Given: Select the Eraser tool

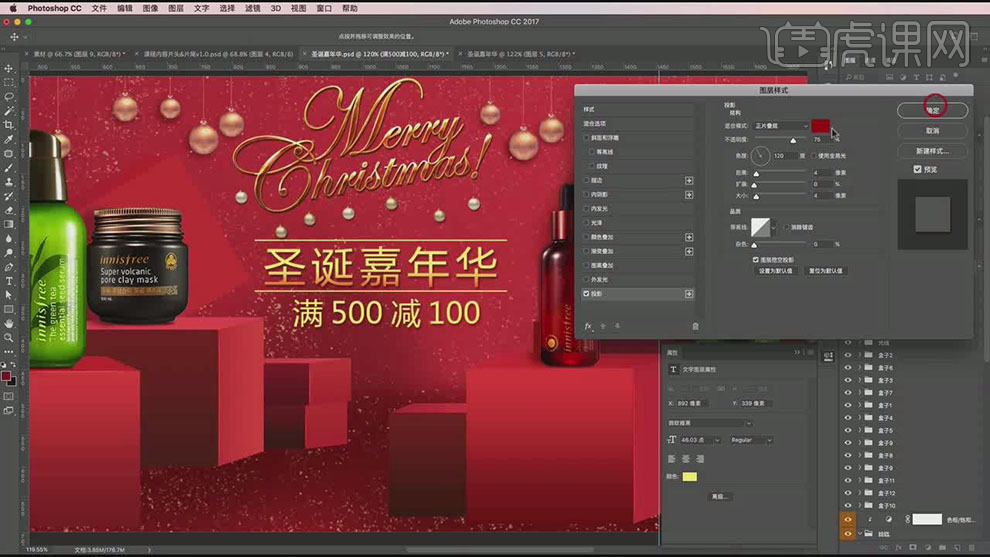Looking at the screenshot, I should coord(9,210).
